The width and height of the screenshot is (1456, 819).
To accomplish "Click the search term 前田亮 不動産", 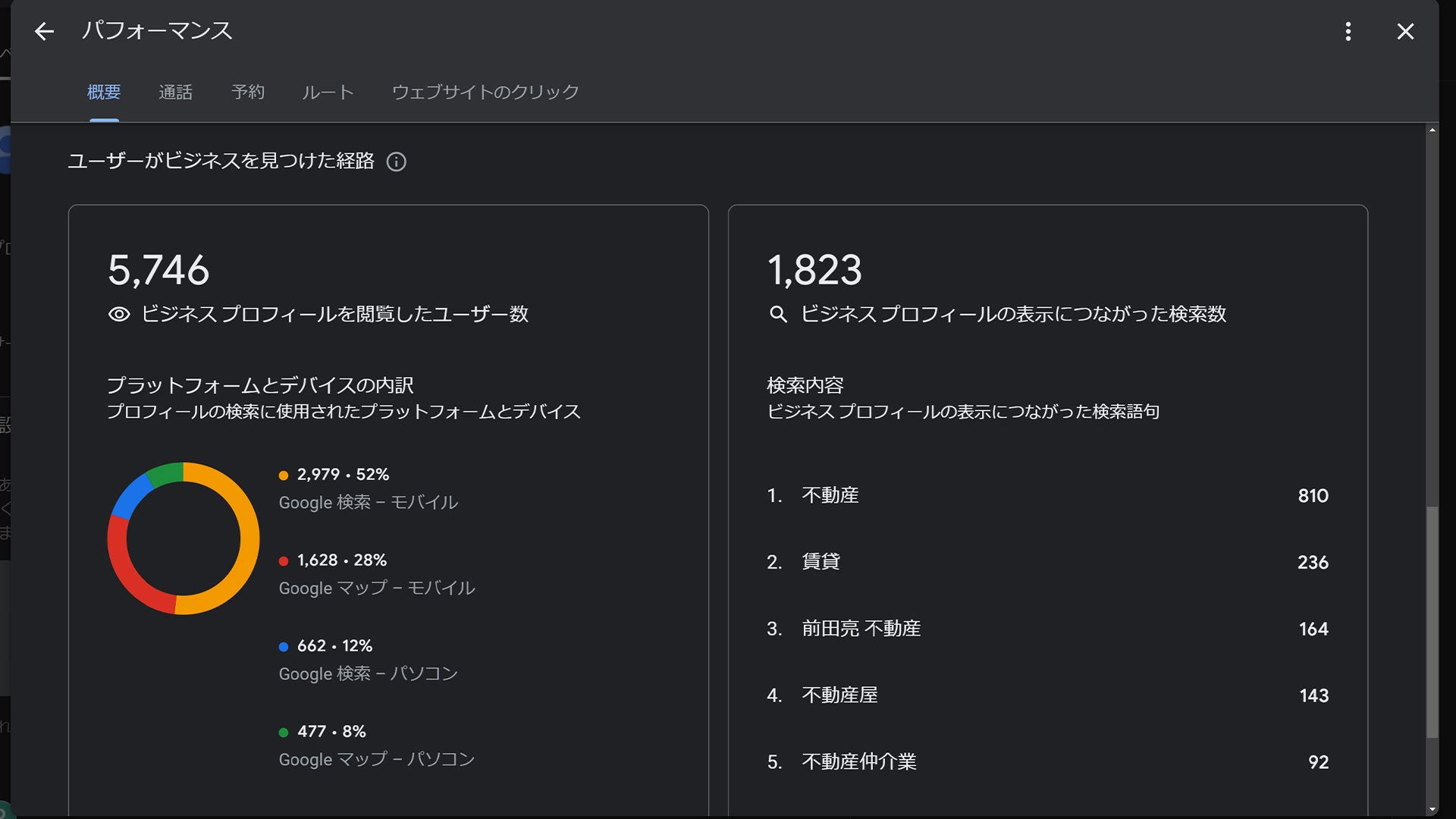I will (861, 629).
